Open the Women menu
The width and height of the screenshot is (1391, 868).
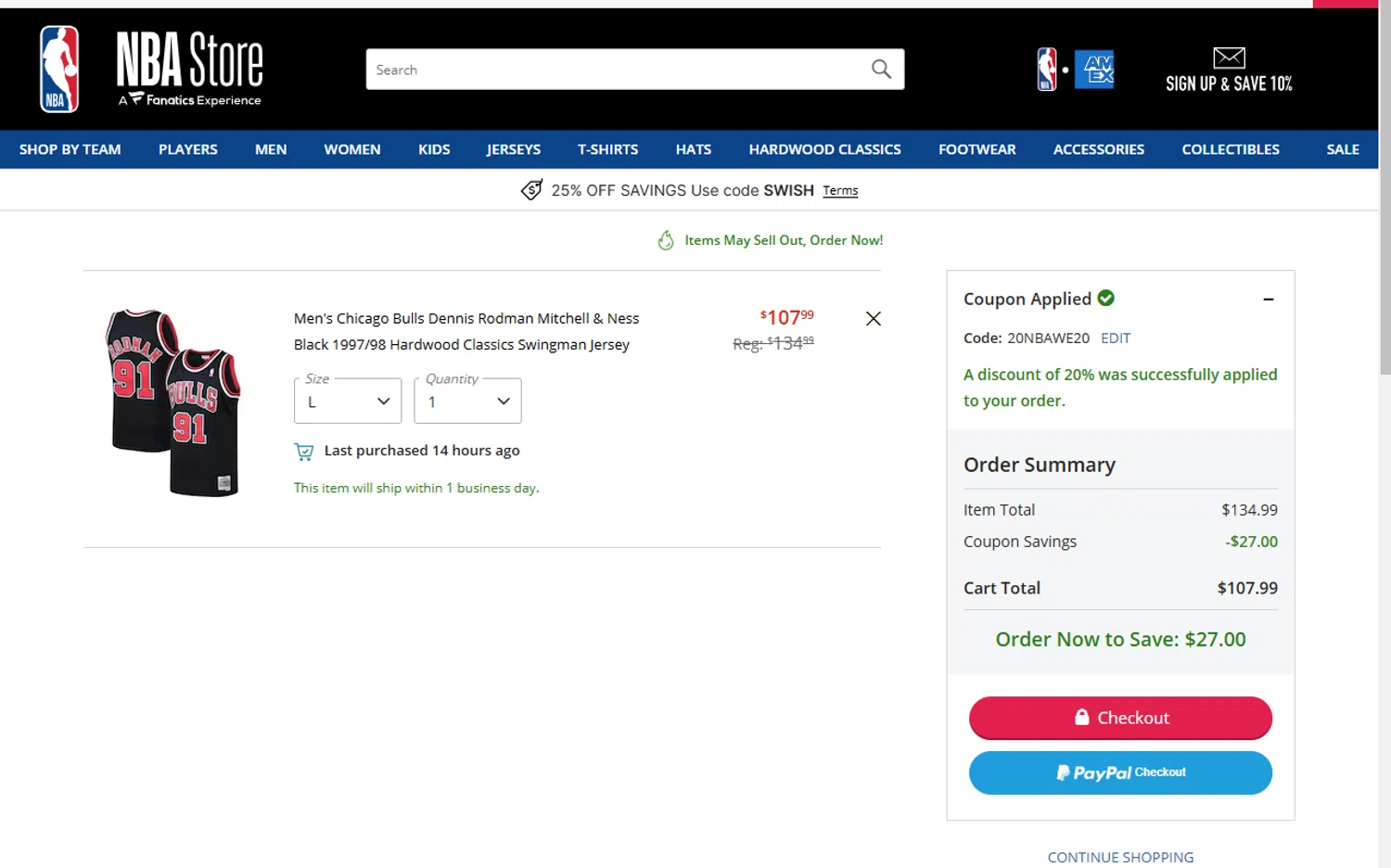352,149
